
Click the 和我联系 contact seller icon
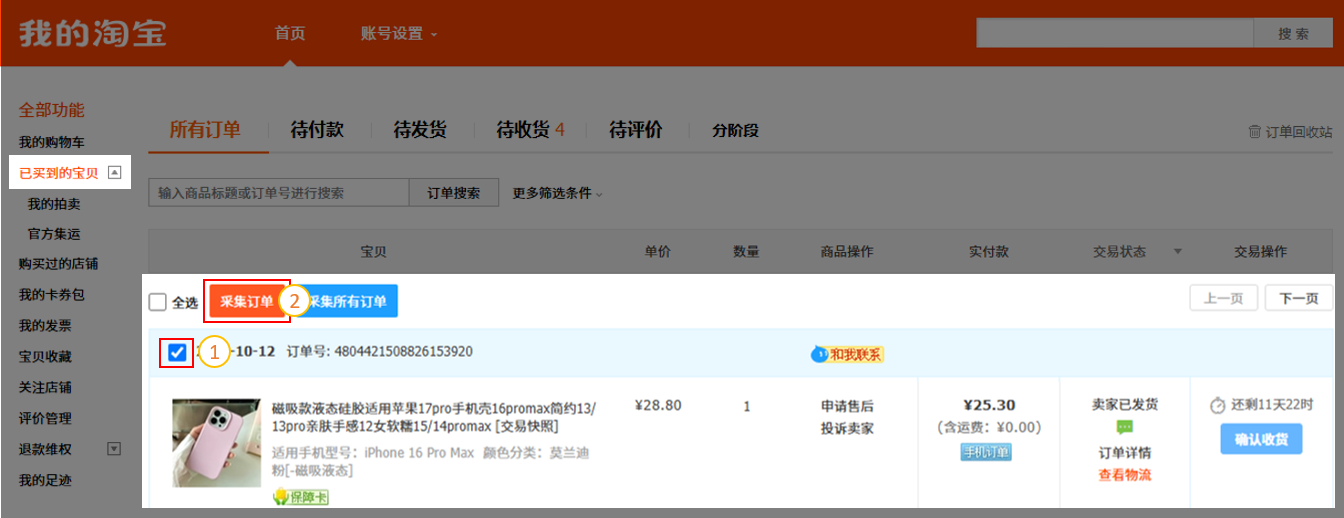pyautogui.click(x=847, y=354)
